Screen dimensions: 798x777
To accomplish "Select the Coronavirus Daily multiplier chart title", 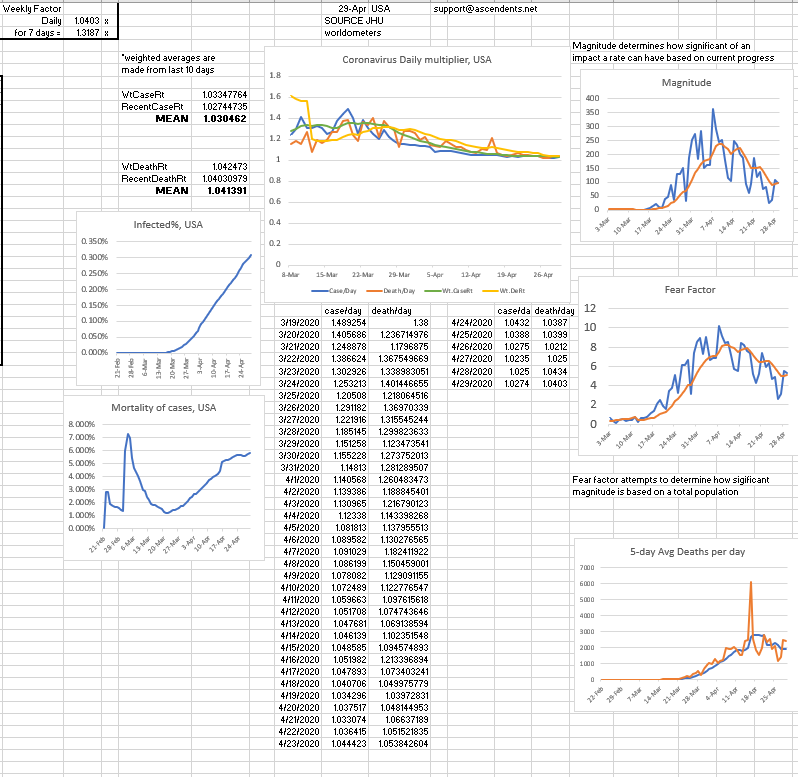I will [x=410, y=60].
